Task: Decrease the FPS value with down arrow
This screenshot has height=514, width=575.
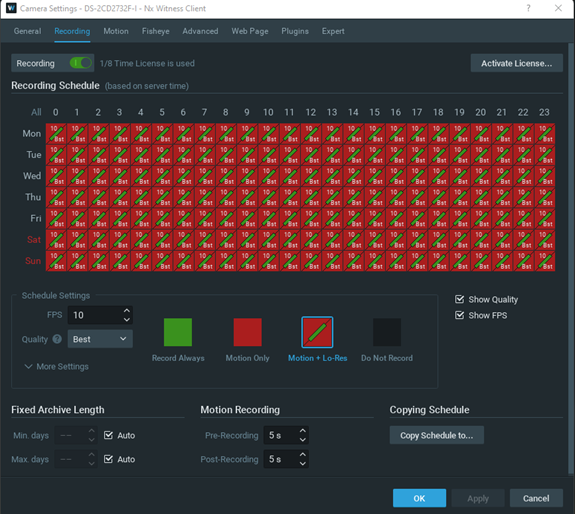Action: click(x=127, y=320)
